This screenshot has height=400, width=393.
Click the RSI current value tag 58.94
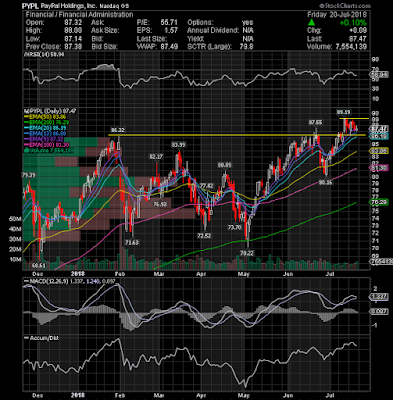tap(379, 75)
